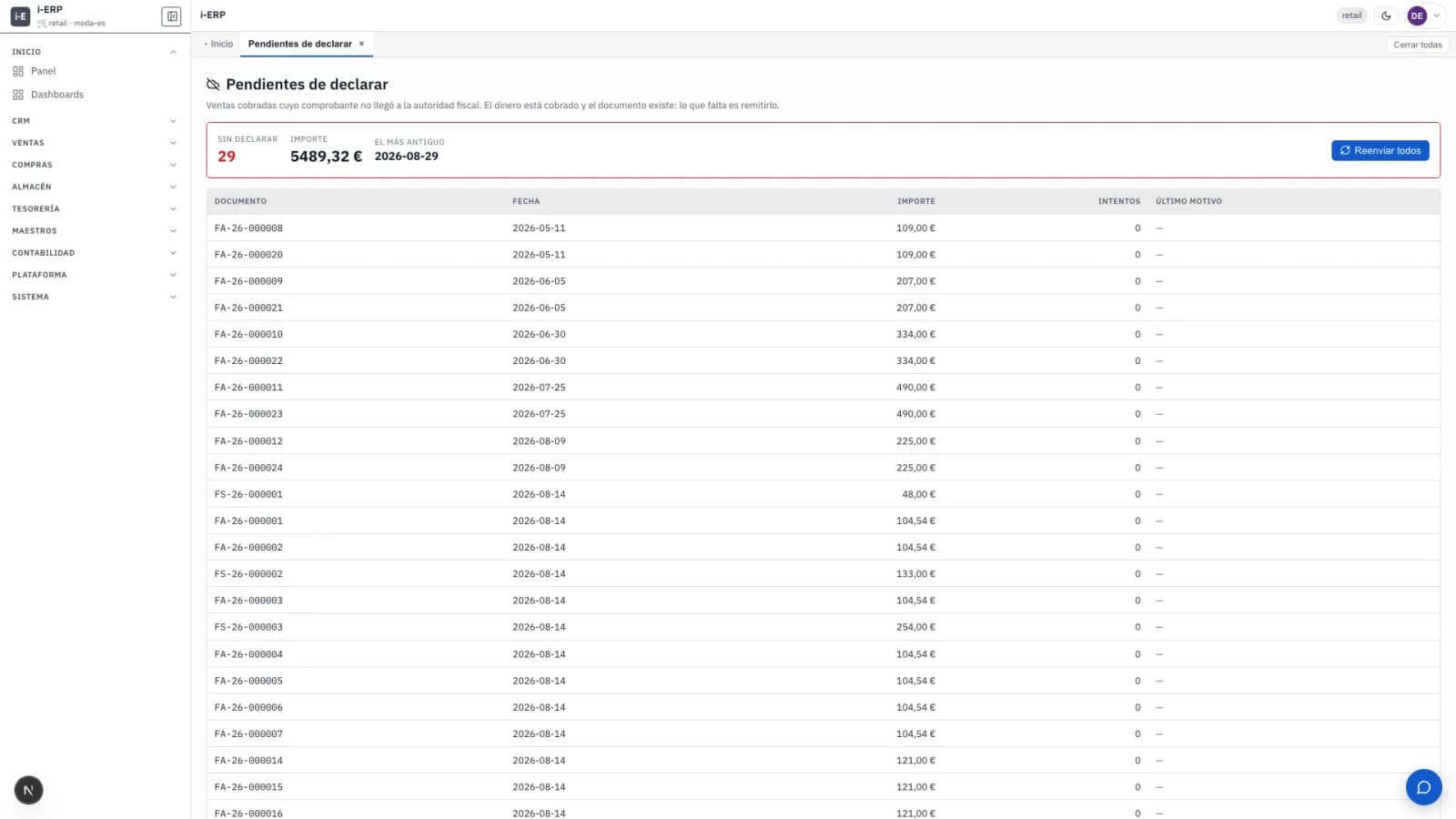Select document FS-26-000001
Viewport: 1456px width, 819px height.
coord(248,494)
